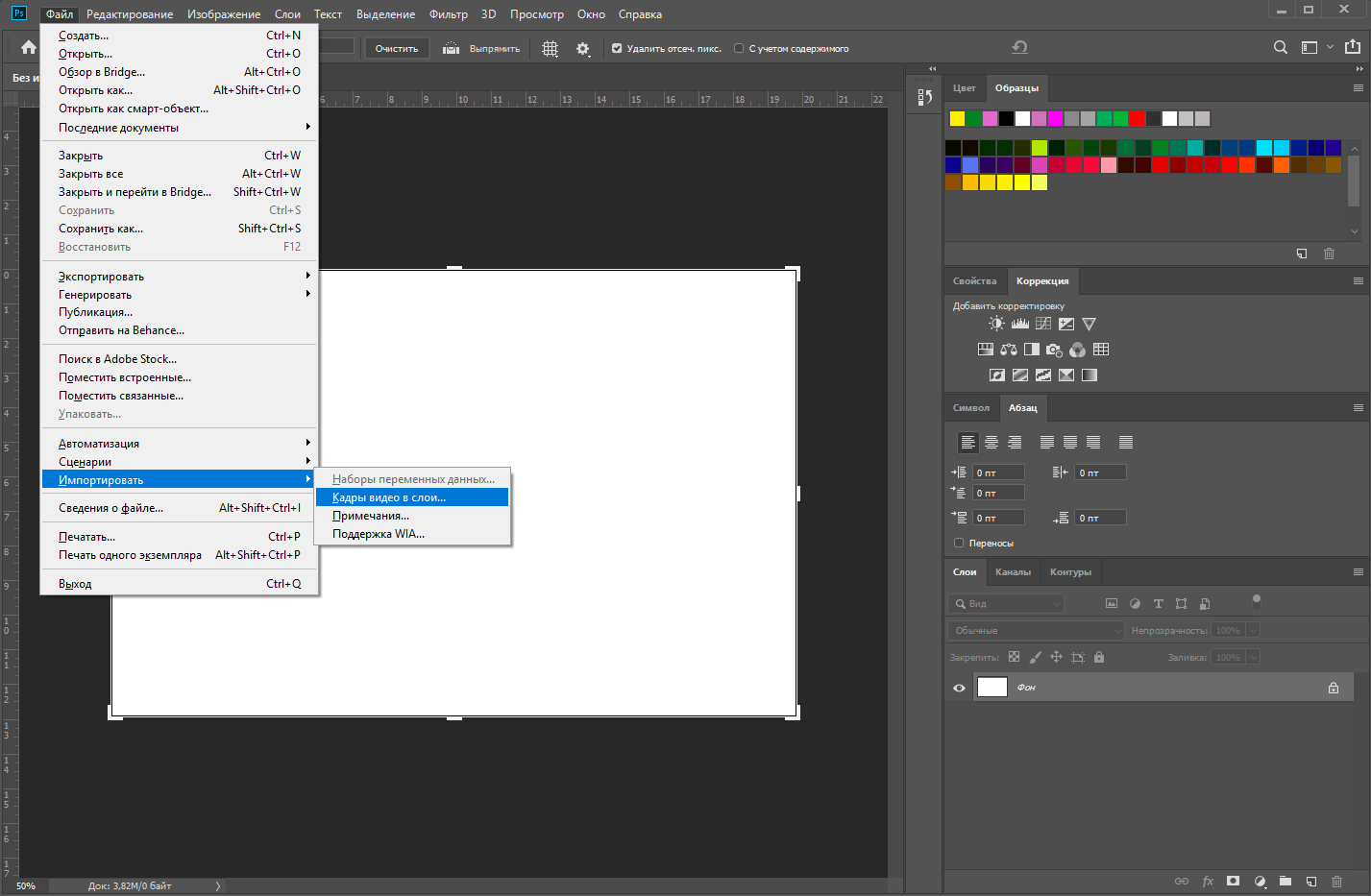
Task: Create new fill or adjustment layer icon
Action: click(1260, 881)
